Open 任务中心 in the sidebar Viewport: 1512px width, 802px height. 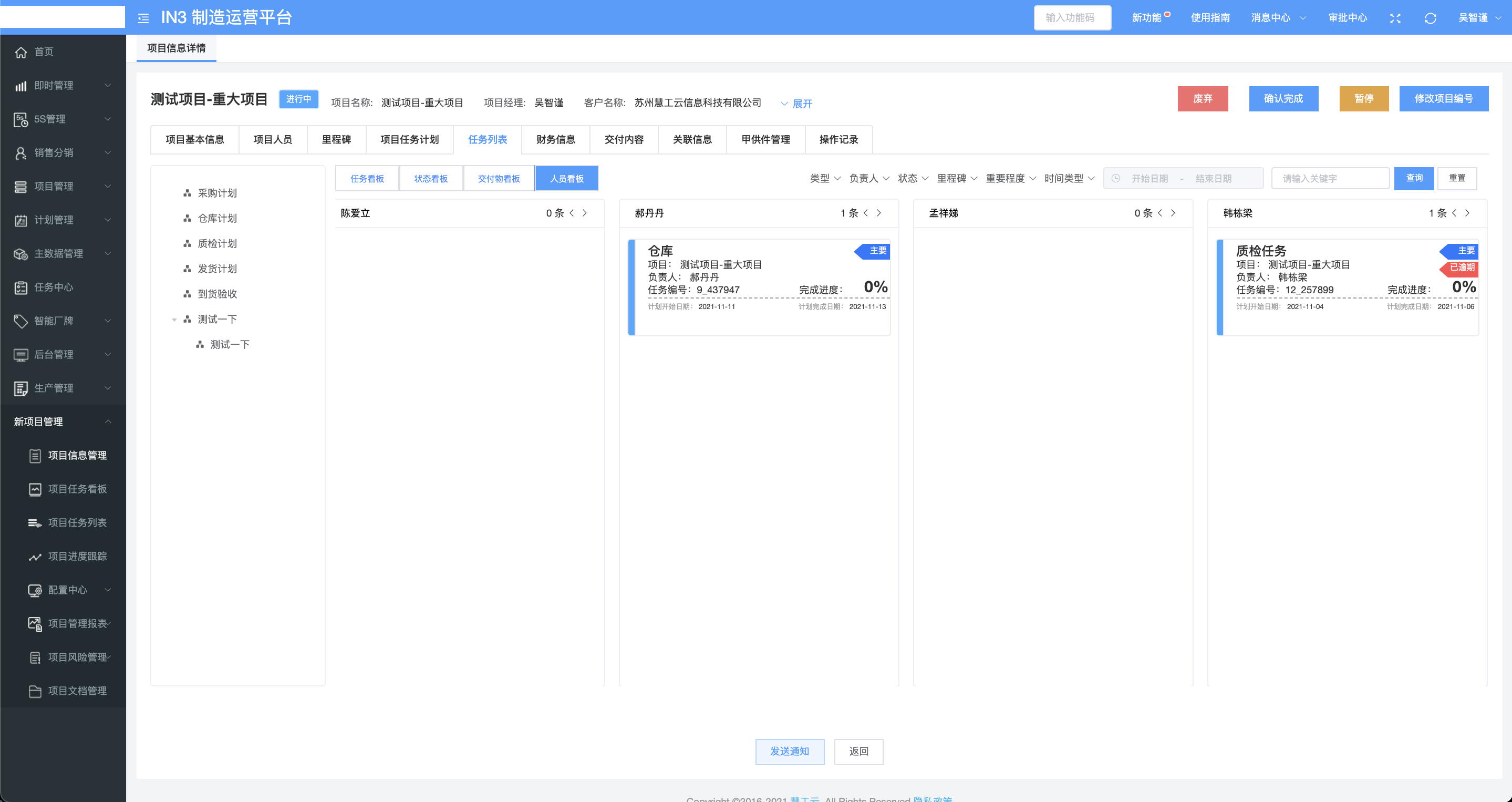pyautogui.click(x=54, y=287)
